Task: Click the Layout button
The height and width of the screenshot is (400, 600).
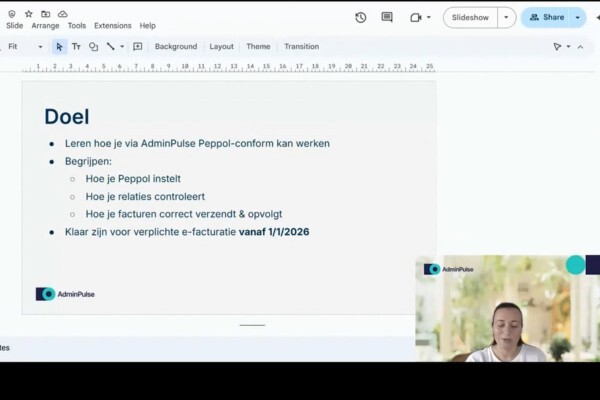Action: pos(222,47)
